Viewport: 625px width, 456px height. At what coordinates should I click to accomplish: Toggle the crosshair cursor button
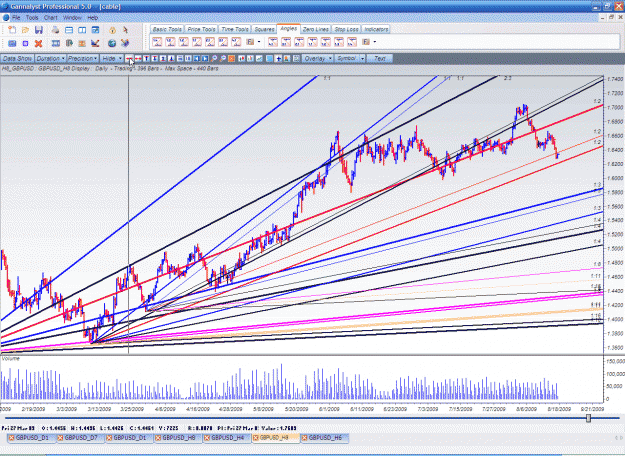278,59
